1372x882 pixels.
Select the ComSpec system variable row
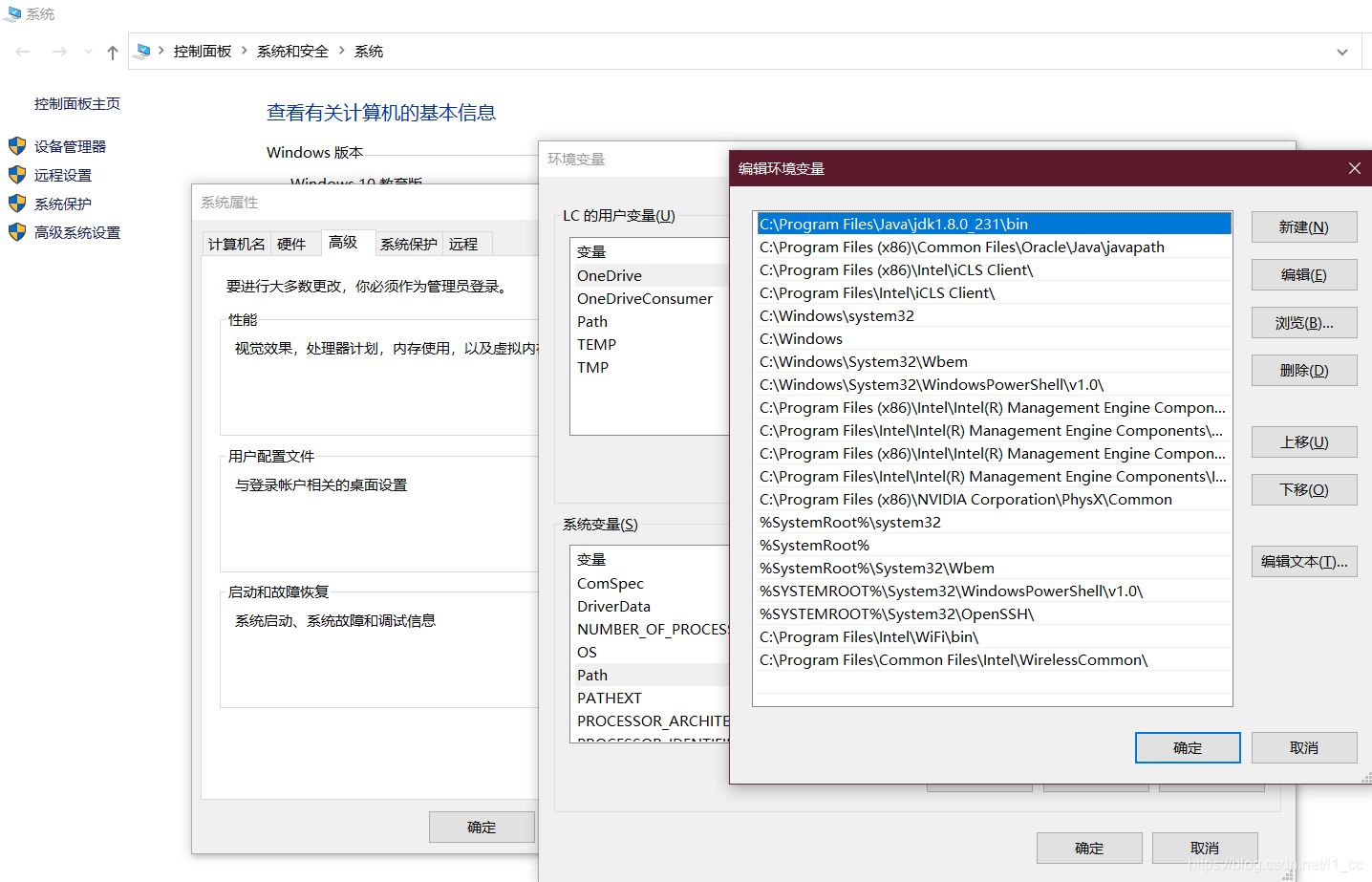pyautogui.click(x=650, y=583)
